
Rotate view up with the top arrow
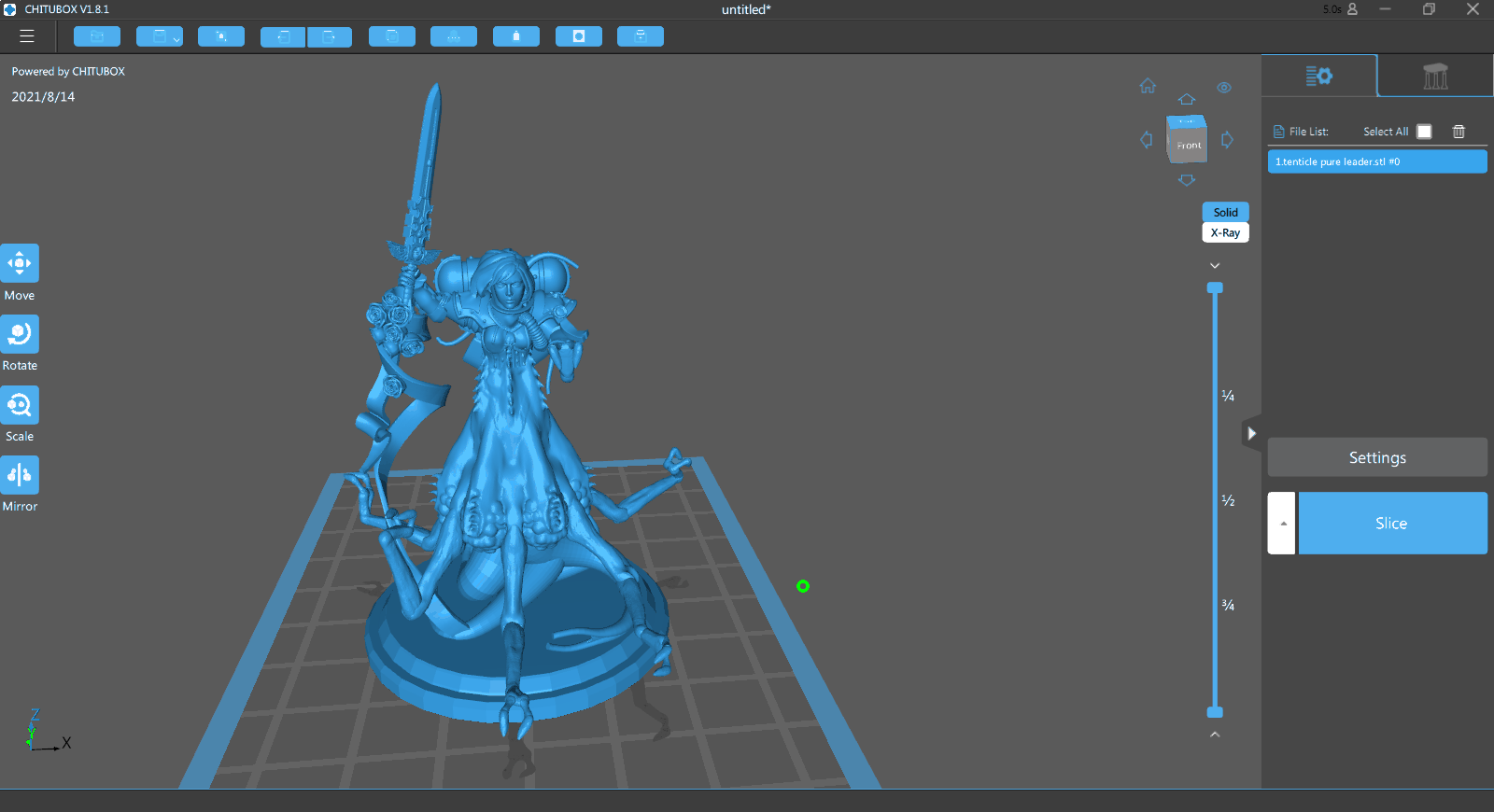click(x=1187, y=99)
